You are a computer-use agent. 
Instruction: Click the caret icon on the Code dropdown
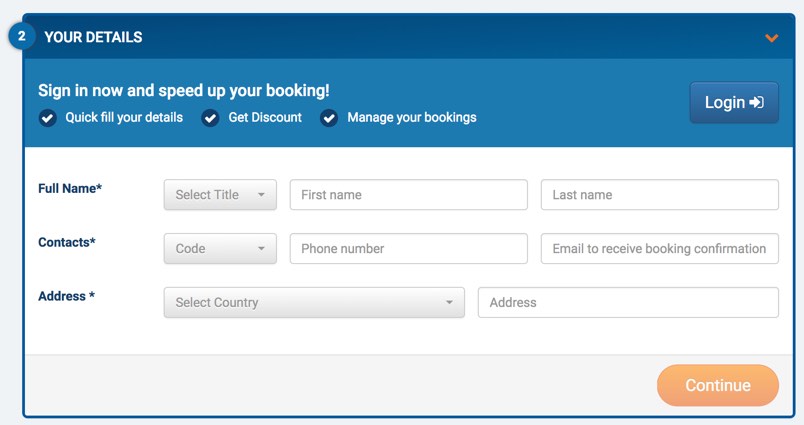point(261,249)
